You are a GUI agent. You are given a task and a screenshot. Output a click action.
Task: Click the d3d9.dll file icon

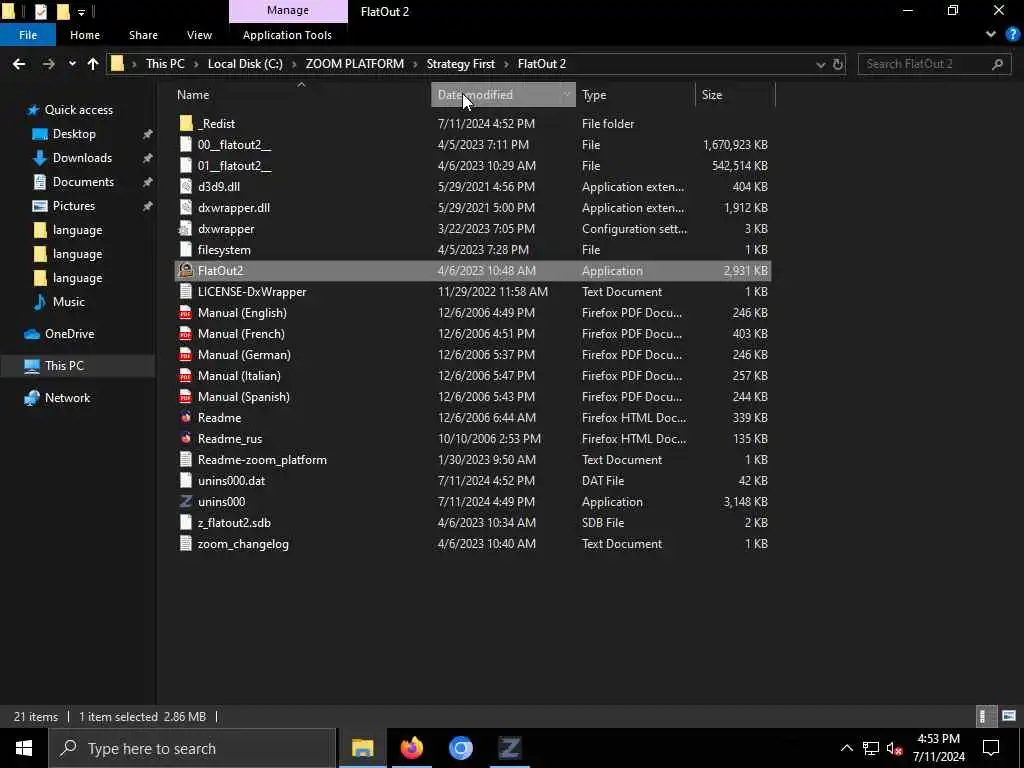coord(186,187)
